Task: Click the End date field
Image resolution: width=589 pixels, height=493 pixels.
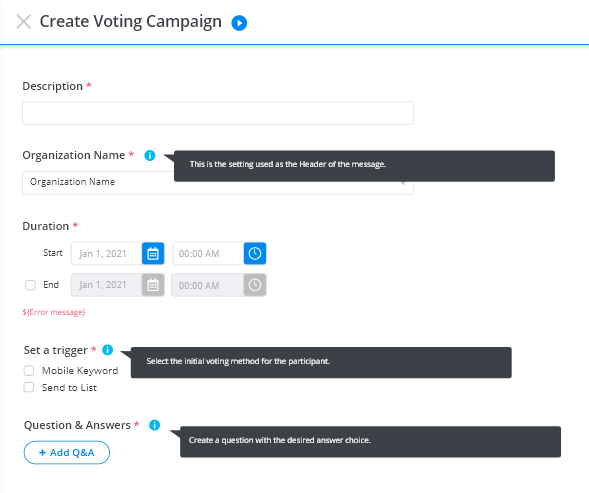Action: pyautogui.click(x=107, y=285)
